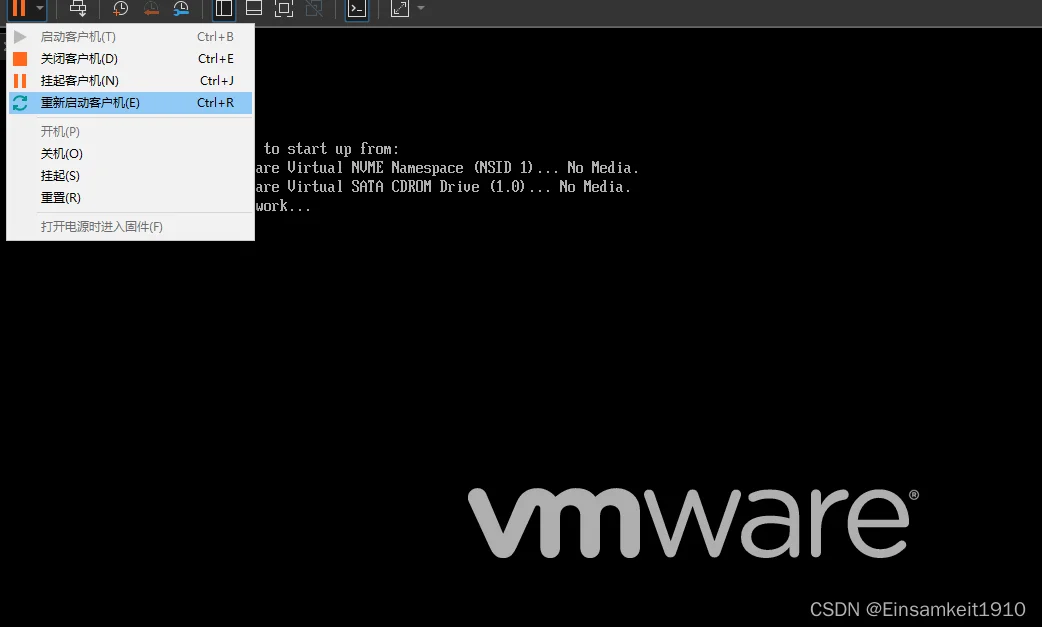Click the orange pause bars icon in menu

click(x=20, y=80)
